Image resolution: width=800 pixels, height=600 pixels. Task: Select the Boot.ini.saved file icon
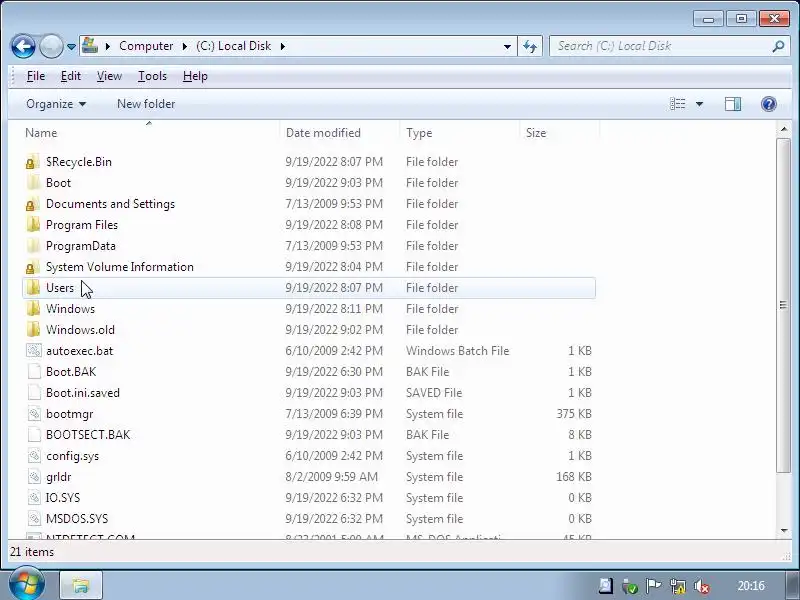click(x=34, y=392)
